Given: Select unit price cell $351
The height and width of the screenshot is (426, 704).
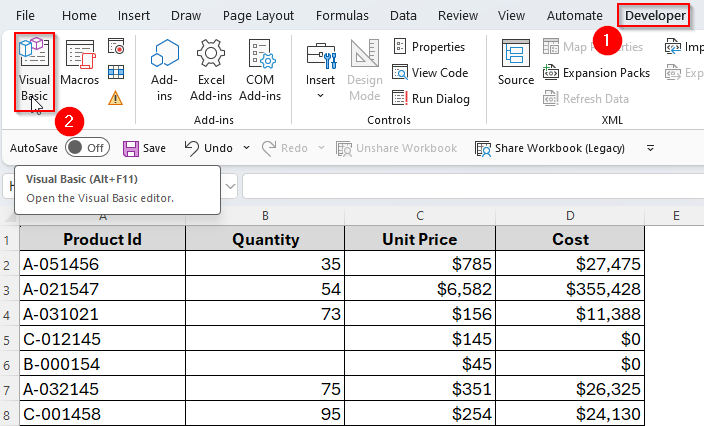Looking at the screenshot, I should pyautogui.click(x=420, y=389).
